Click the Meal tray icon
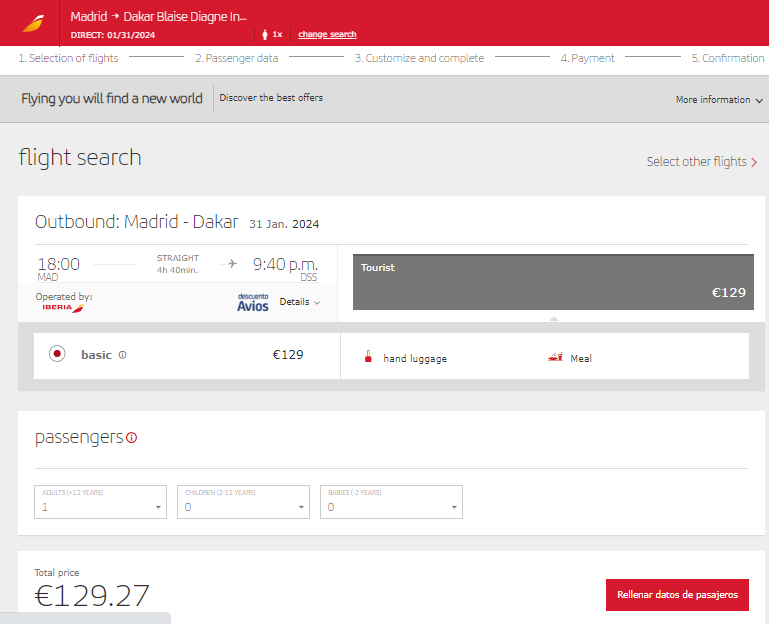Screen dimensions: 769x624 tap(555, 357)
